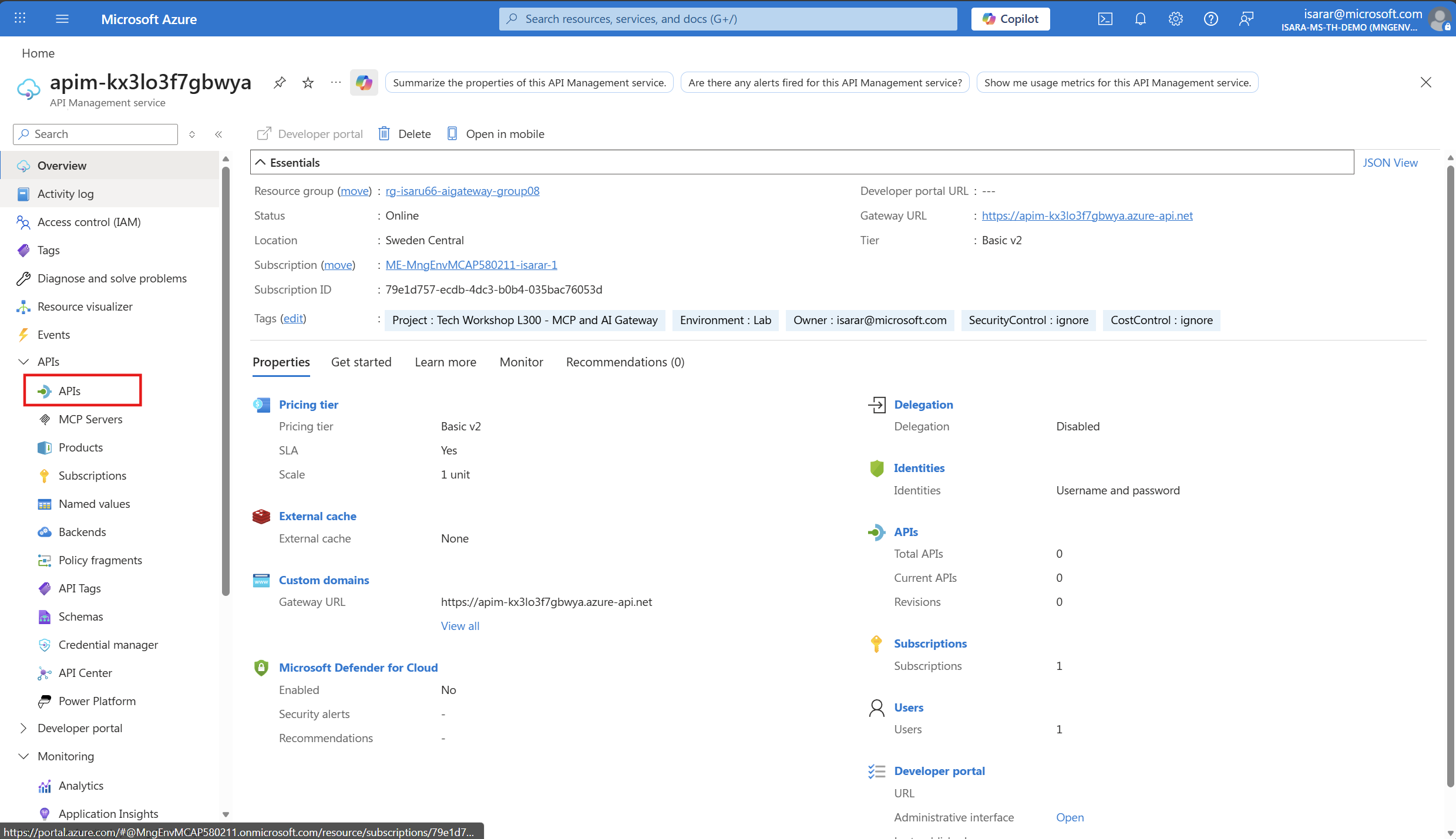This screenshot has width=1456, height=839.
Task: Open the Gateway URL link
Action: coord(1087,215)
